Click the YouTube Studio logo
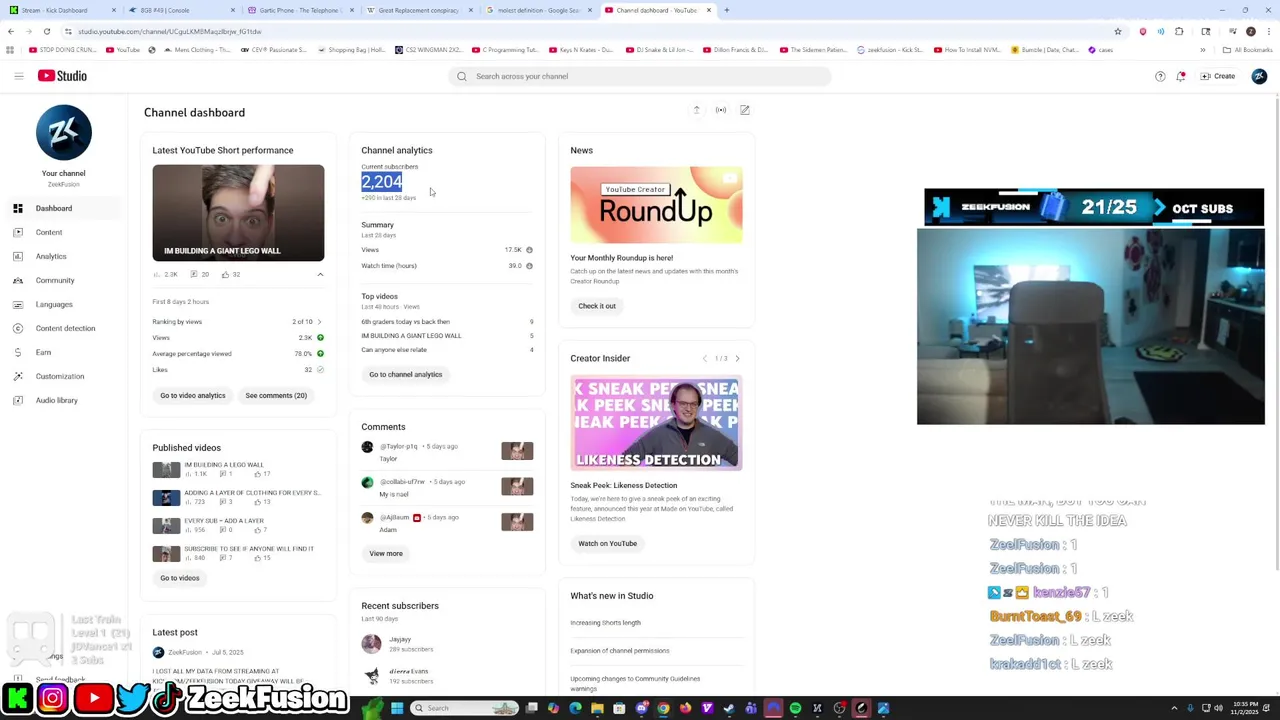 pyautogui.click(x=62, y=76)
